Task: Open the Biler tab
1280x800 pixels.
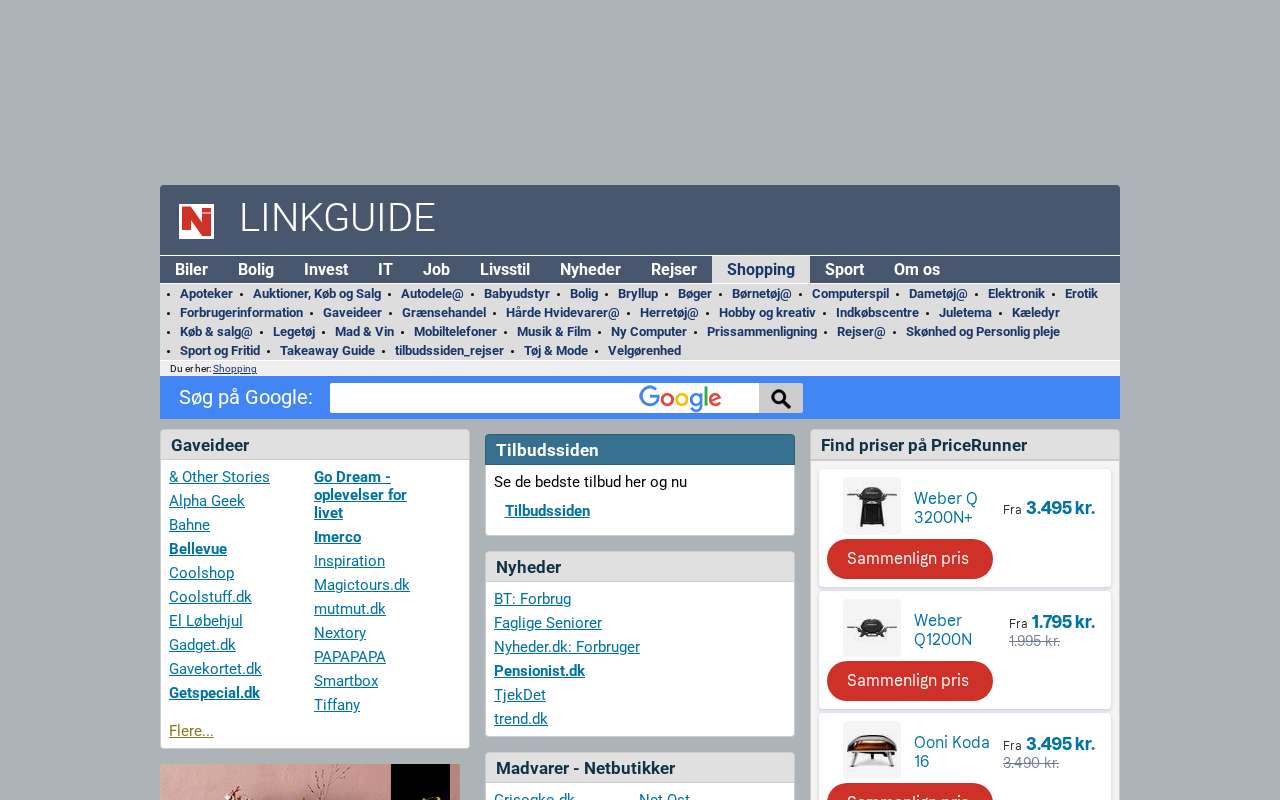Action: (x=191, y=269)
